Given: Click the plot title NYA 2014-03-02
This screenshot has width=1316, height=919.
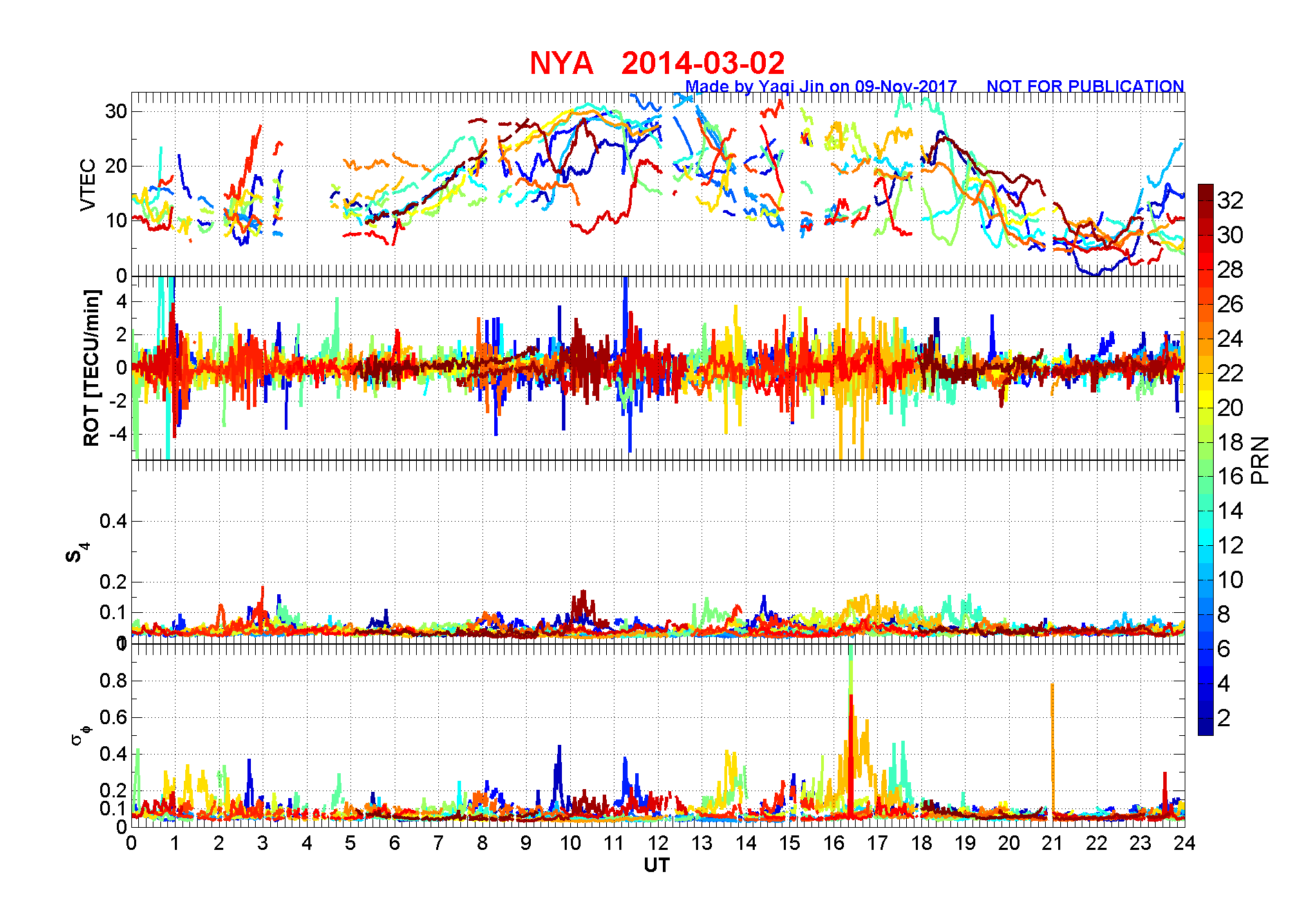Looking at the screenshot, I should (x=657, y=63).
